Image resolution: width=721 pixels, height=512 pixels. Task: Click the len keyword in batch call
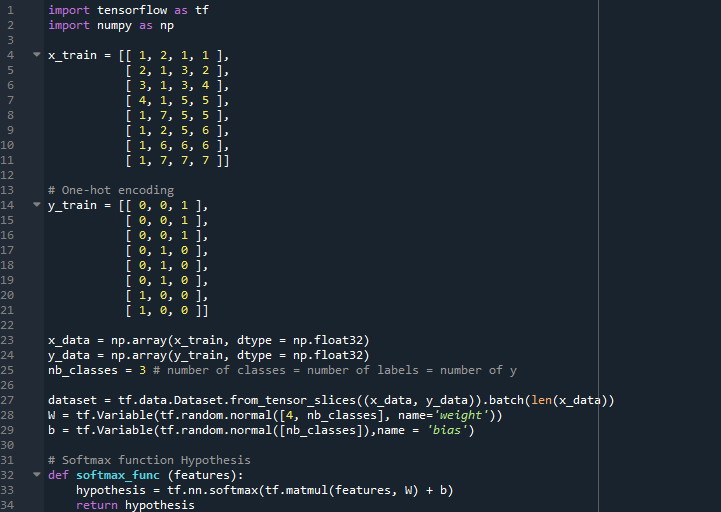pos(542,400)
